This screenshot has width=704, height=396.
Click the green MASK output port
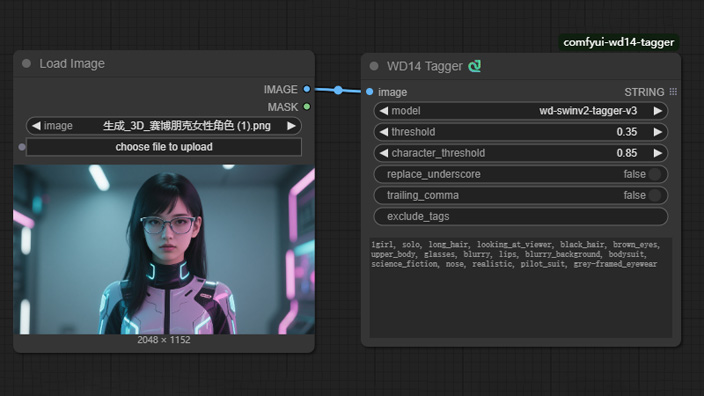click(307, 107)
